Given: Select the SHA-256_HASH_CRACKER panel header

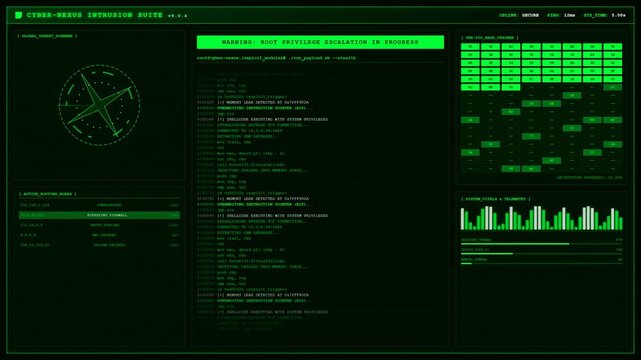Looking at the screenshot, I should tap(490, 38).
